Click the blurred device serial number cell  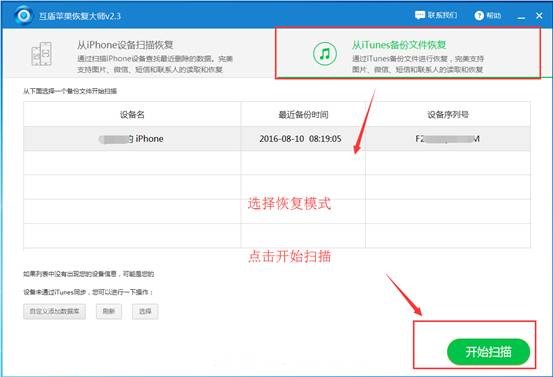pos(448,139)
